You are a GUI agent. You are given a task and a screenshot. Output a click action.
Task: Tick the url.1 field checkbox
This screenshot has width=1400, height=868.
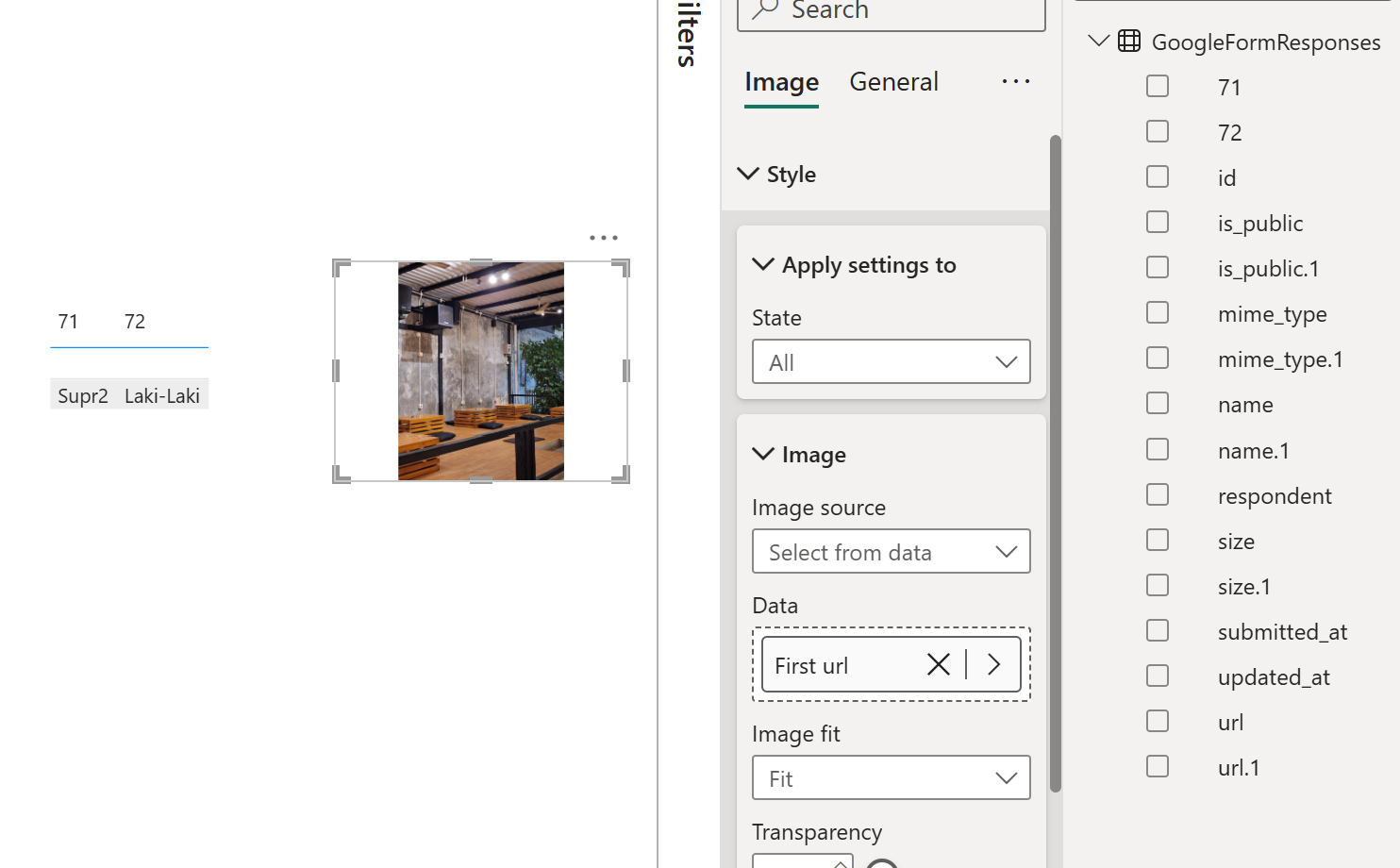(1158, 766)
